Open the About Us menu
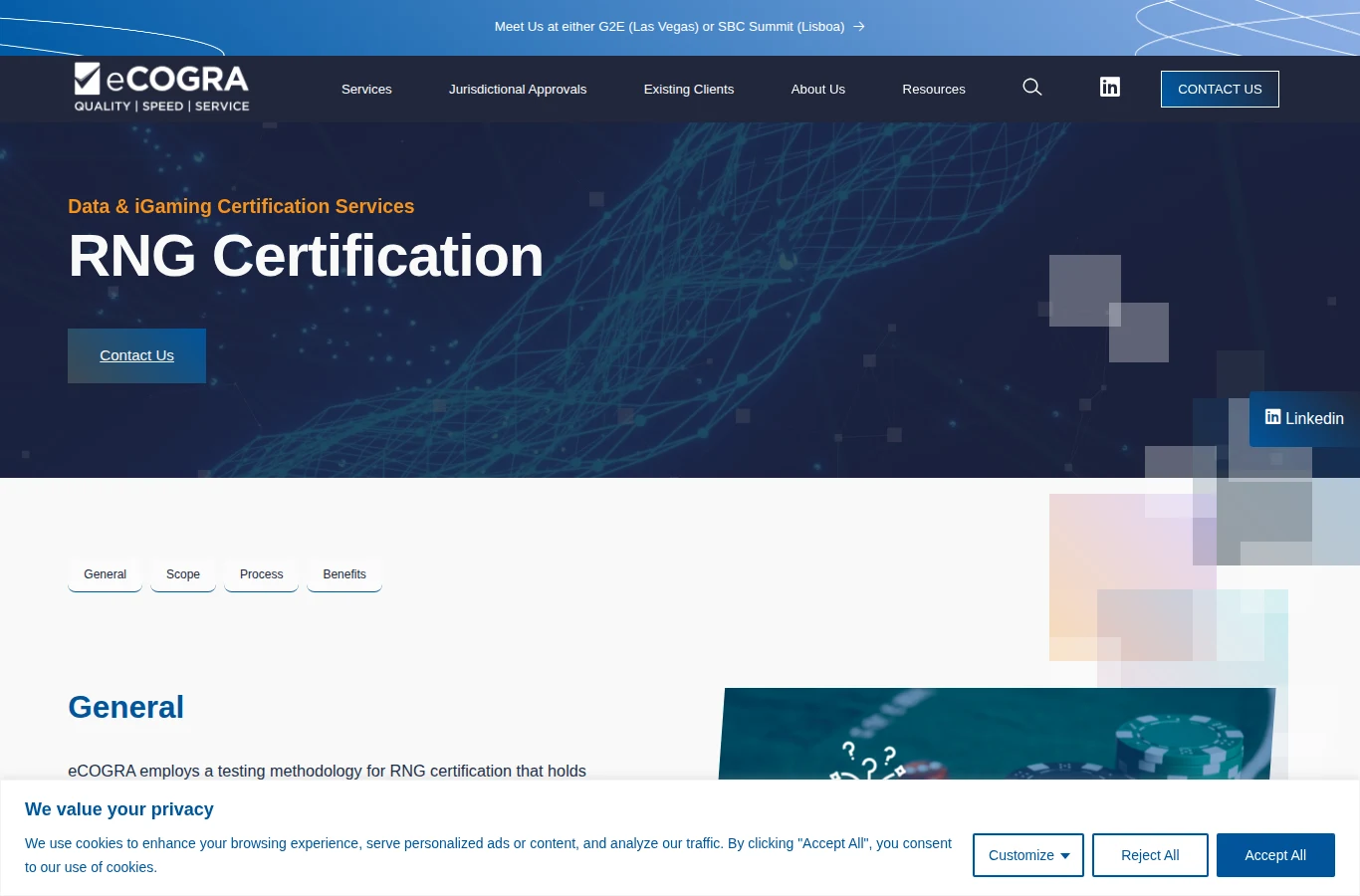This screenshot has height=896, width=1360. pos(818,90)
